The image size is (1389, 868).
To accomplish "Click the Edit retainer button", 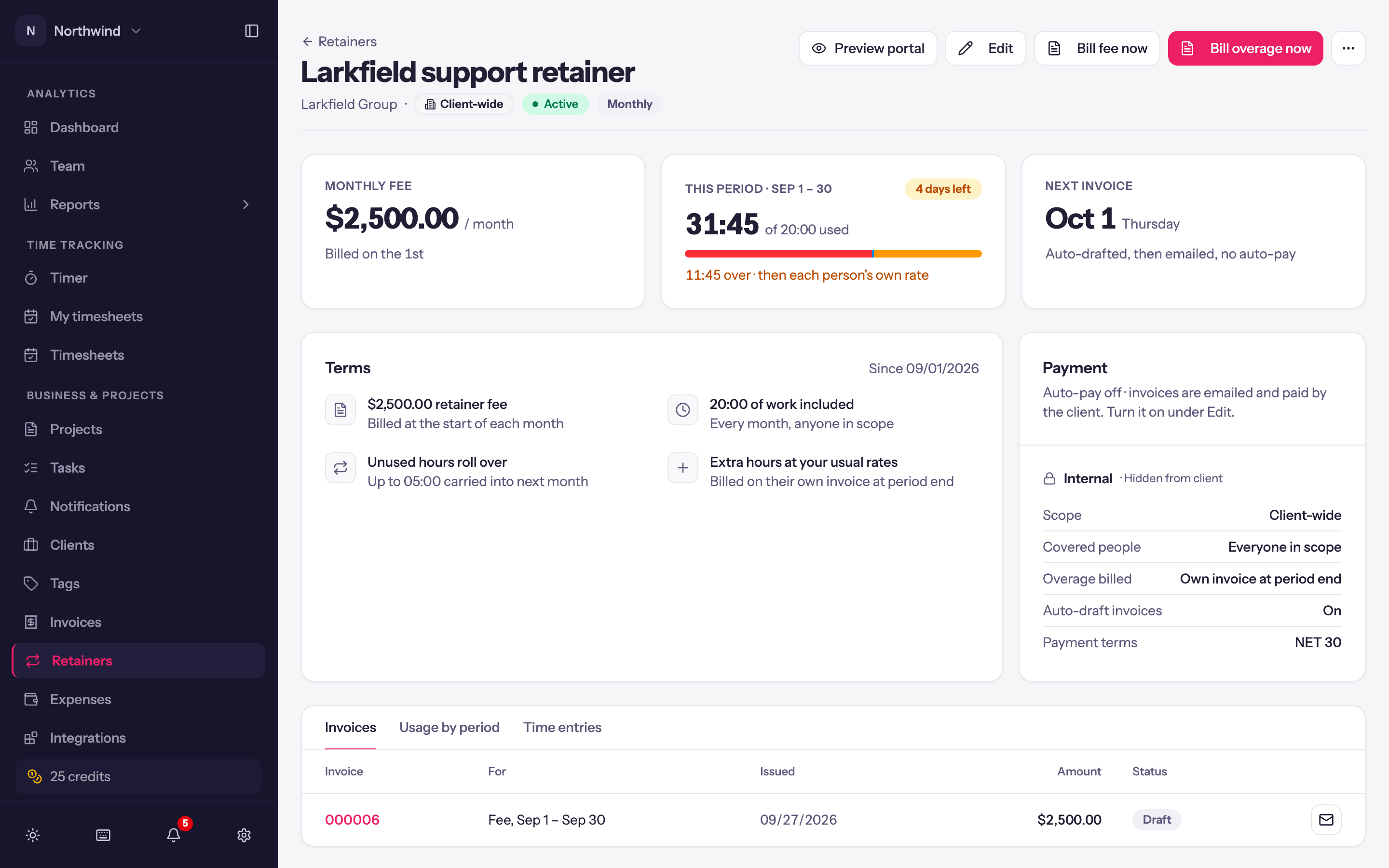I will (985, 48).
